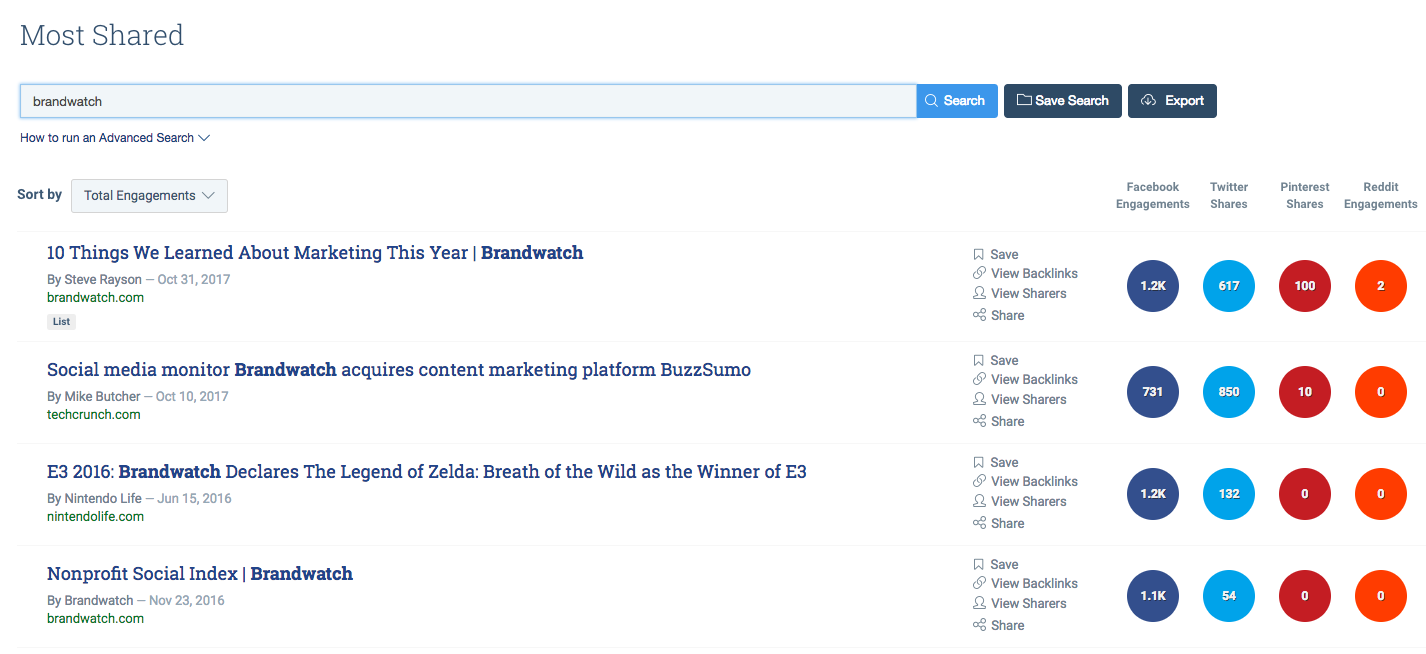
Task: Share the BuzzSumo acquisition article
Action: pyautogui.click(x=1006, y=421)
